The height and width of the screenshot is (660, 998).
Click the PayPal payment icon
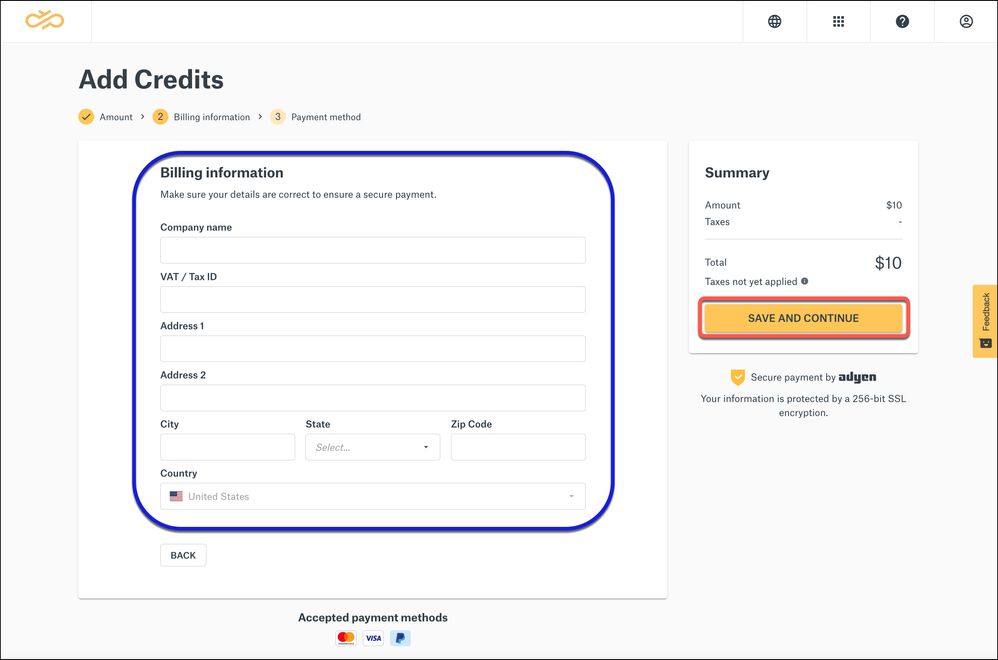400,638
